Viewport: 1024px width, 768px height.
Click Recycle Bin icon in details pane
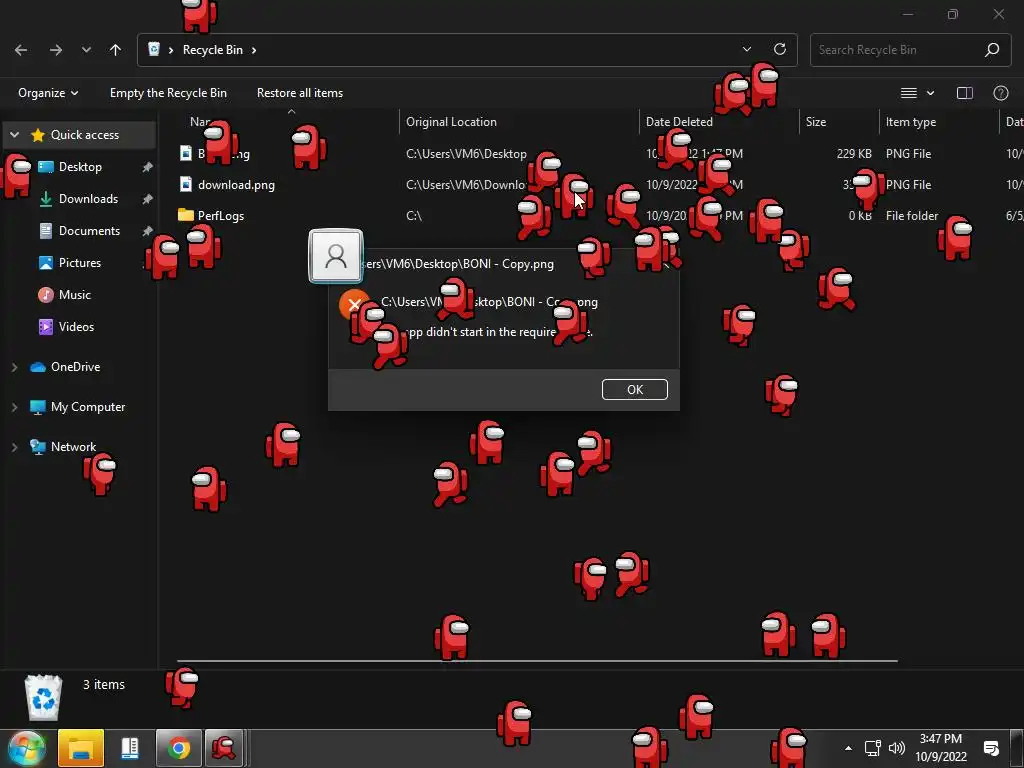click(43, 697)
